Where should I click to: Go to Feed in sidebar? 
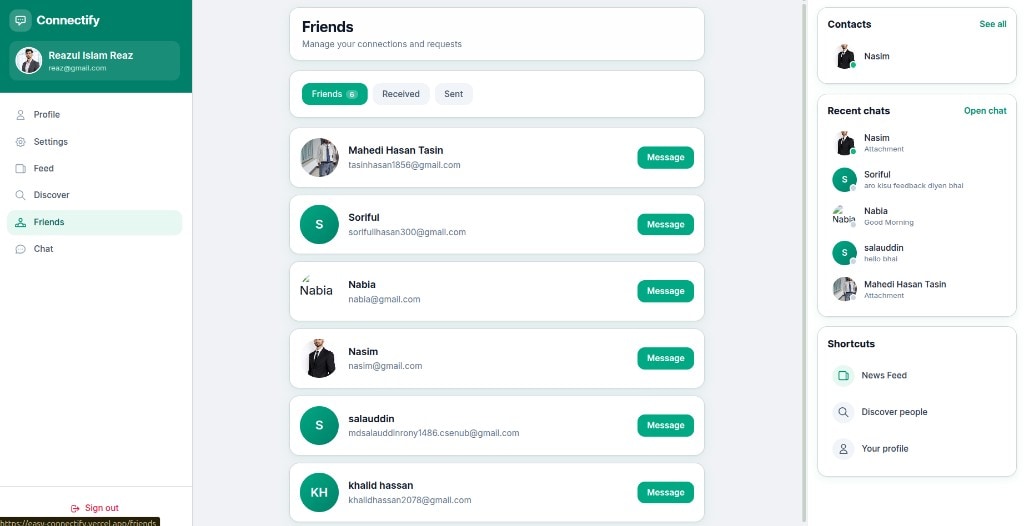pos(20,169)
